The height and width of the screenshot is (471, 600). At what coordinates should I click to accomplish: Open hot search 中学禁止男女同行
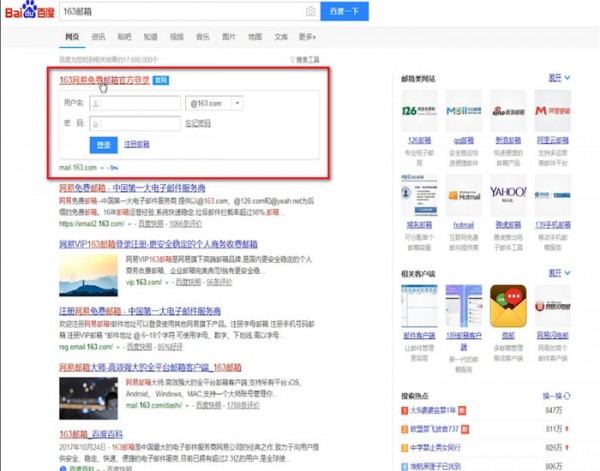435,448
